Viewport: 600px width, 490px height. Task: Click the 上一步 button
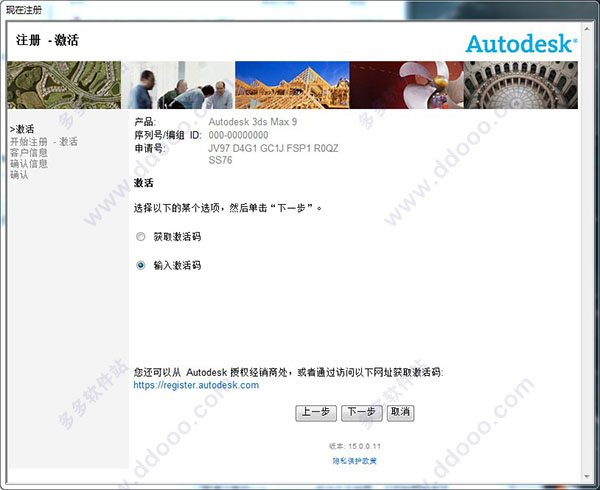(x=316, y=413)
